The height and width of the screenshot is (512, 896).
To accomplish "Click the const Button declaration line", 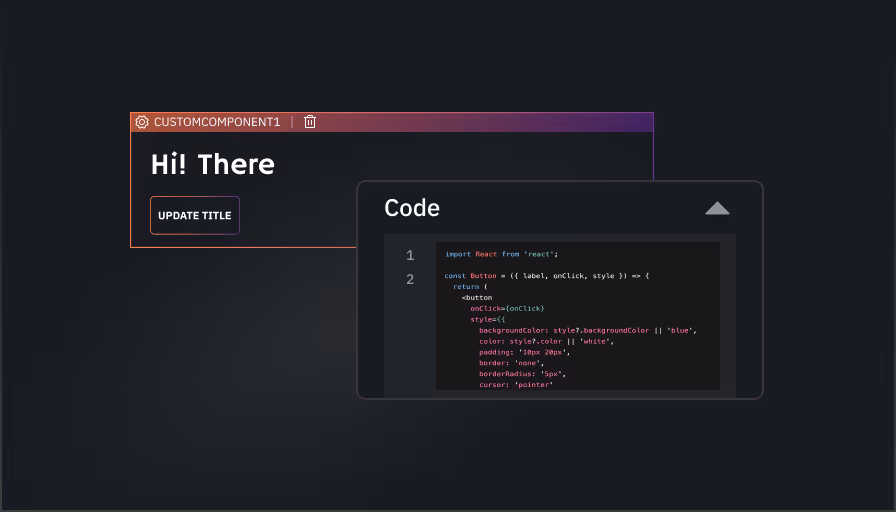I will (x=546, y=276).
